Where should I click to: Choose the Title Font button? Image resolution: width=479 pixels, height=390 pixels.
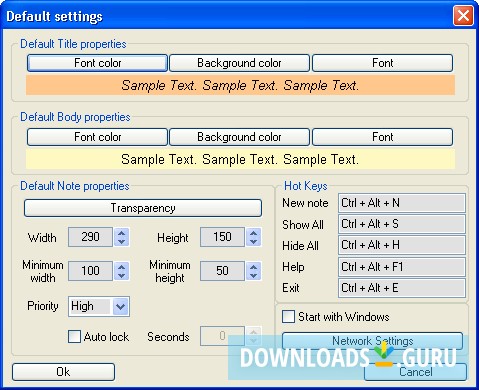[x=382, y=63]
